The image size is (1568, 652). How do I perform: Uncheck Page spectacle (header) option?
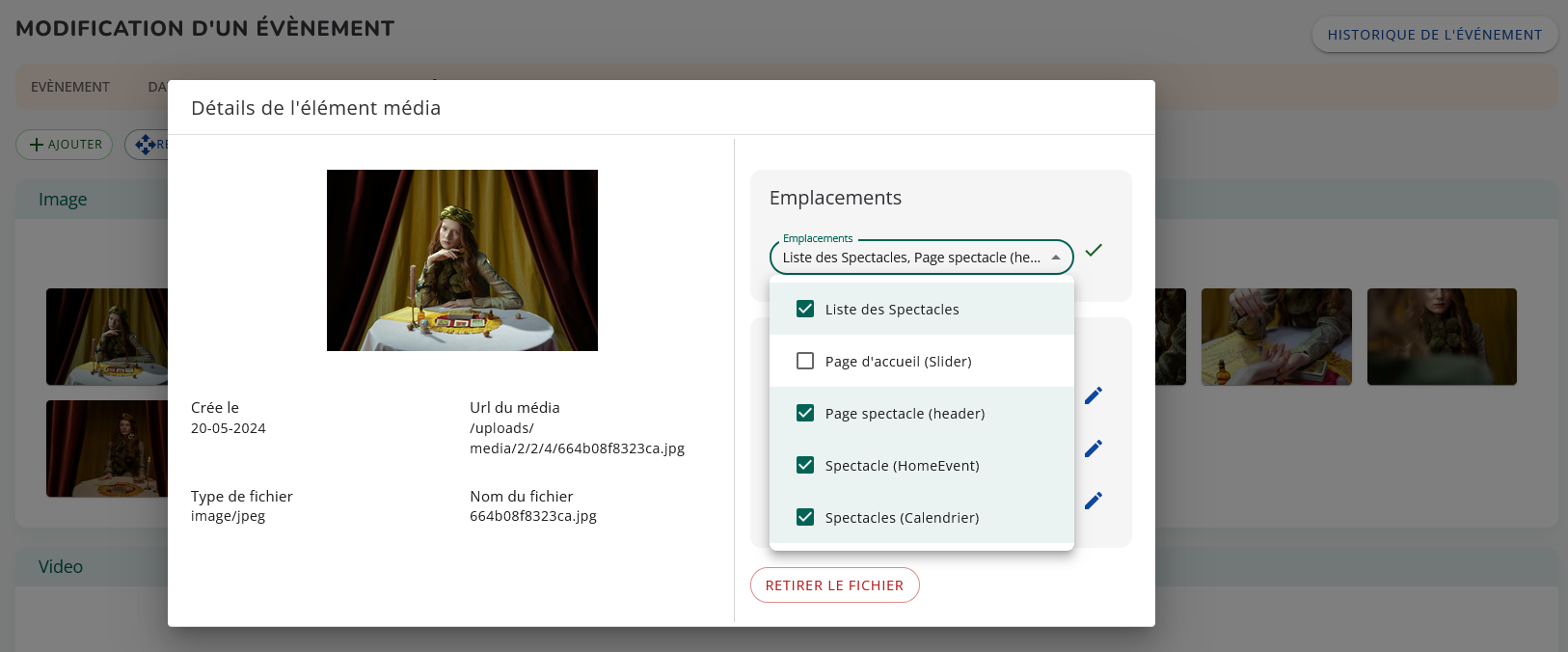[x=805, y=414]
